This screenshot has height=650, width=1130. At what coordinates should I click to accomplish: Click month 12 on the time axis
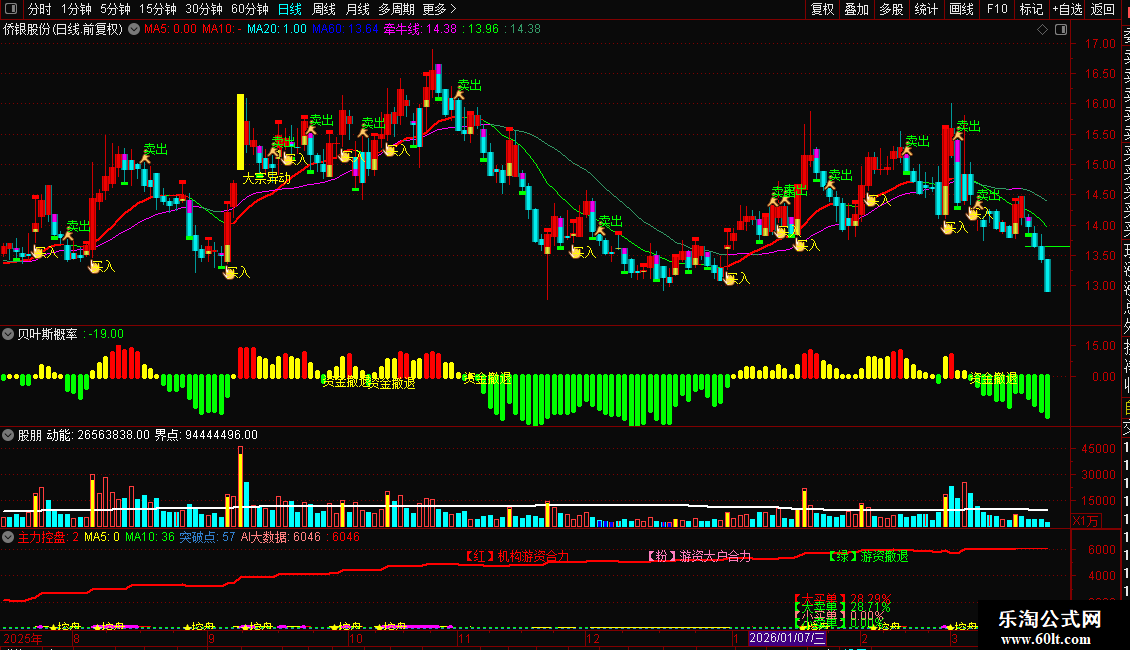pyautogui.click(x=592, y=638)
